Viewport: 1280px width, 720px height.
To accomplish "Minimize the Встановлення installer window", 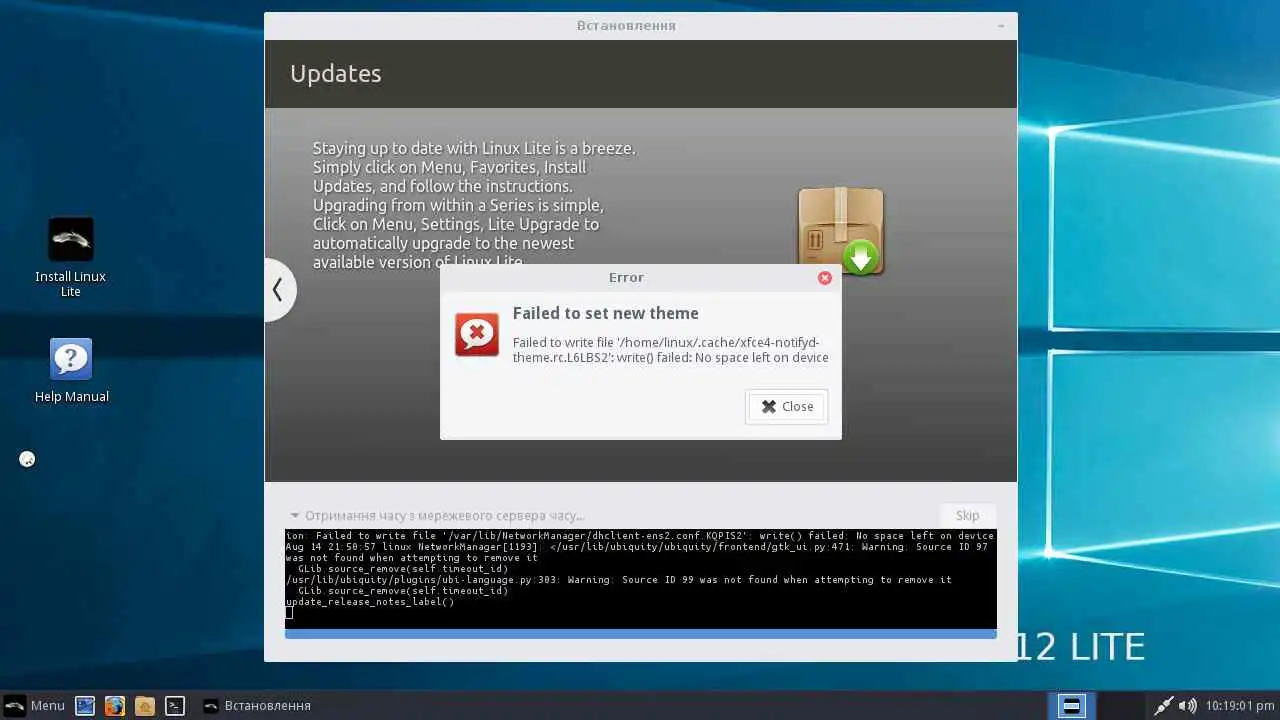I will (1002, 26).
